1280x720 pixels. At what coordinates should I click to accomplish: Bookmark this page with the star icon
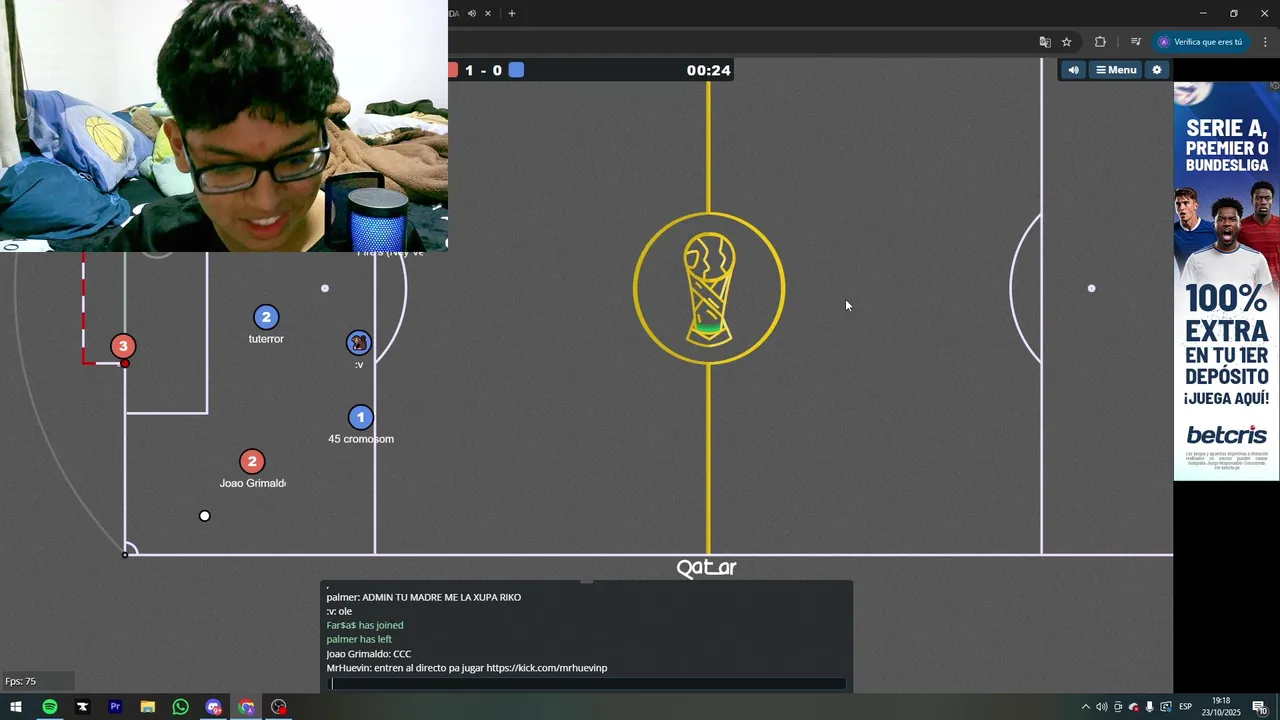[x=1067, y=42]
